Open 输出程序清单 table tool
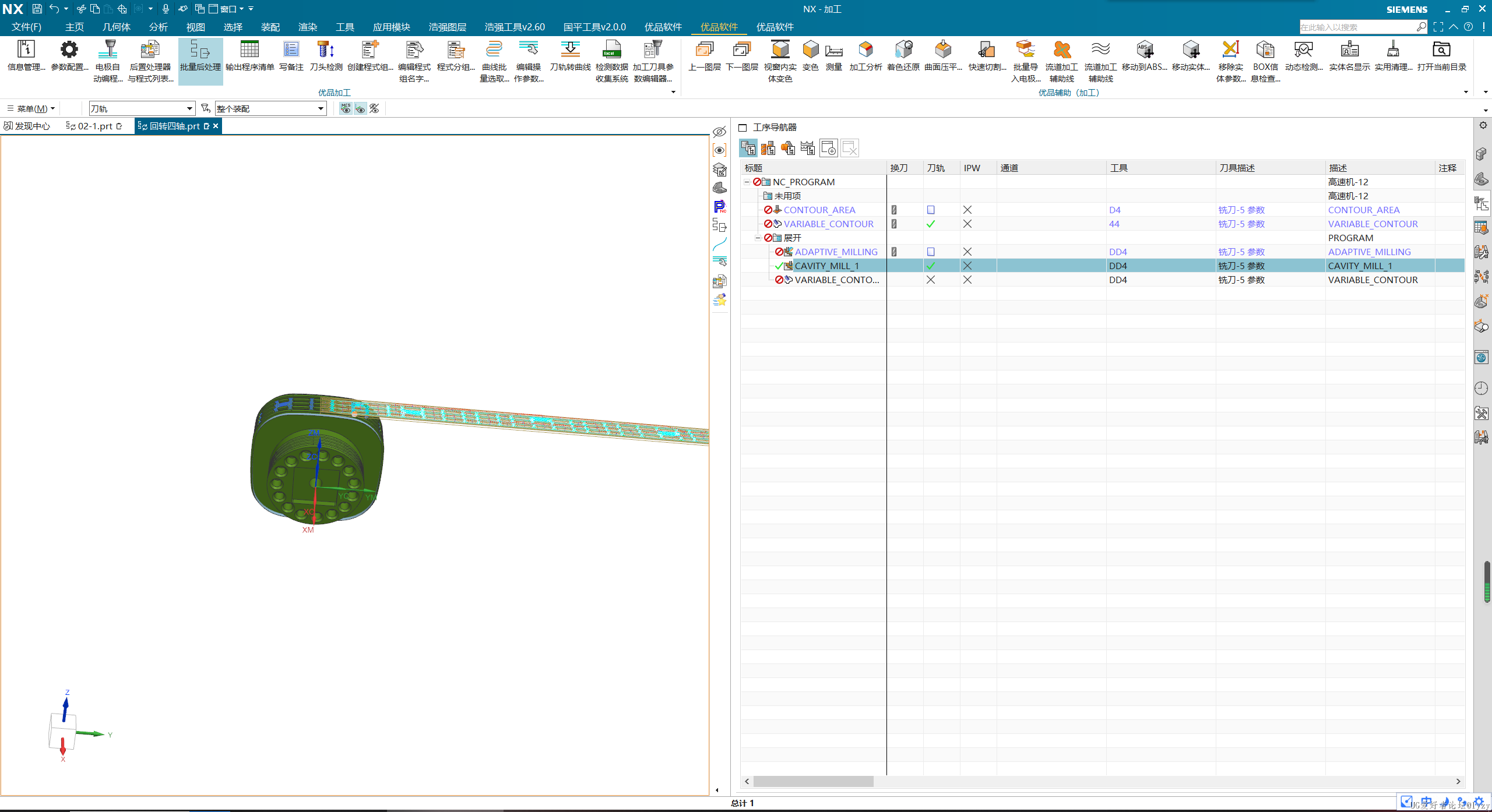This screenshot has width=1492, height=812. coord(249,57)
